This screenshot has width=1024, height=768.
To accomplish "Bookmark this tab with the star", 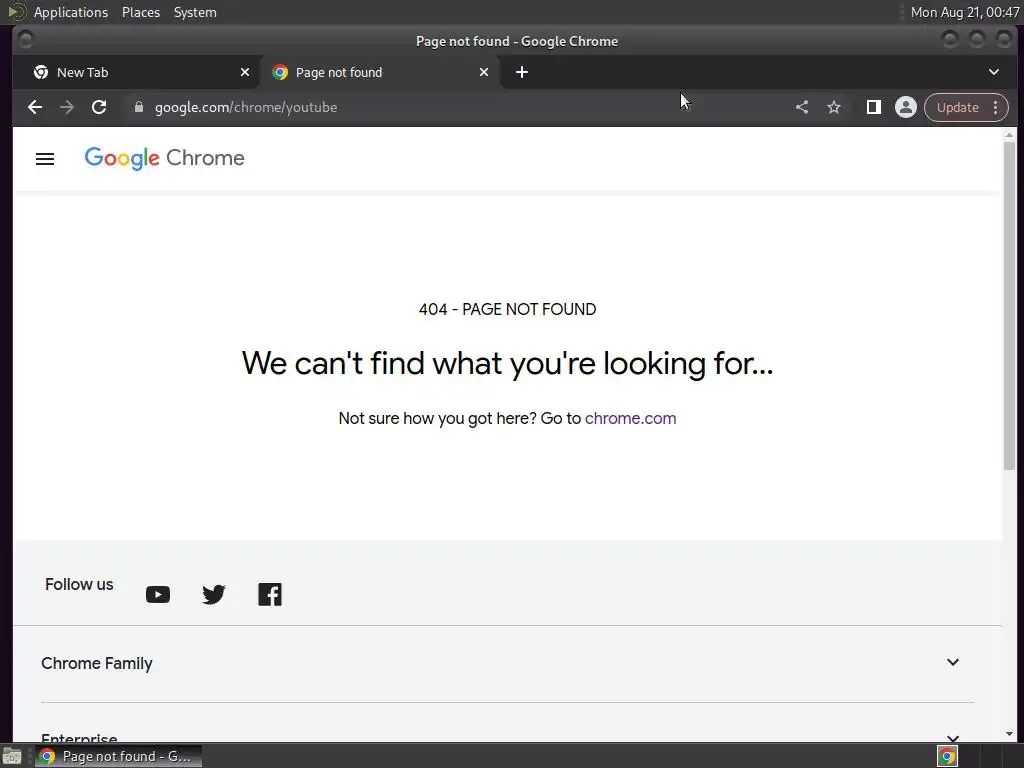I will pos(834,107).
